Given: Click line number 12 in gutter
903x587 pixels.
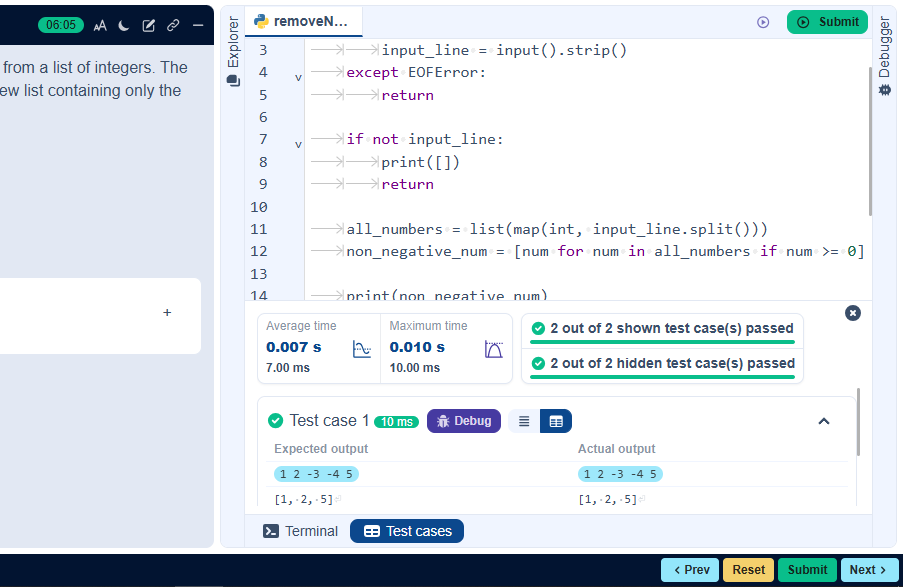Looking at the screenshot, I should click(259, 252).
